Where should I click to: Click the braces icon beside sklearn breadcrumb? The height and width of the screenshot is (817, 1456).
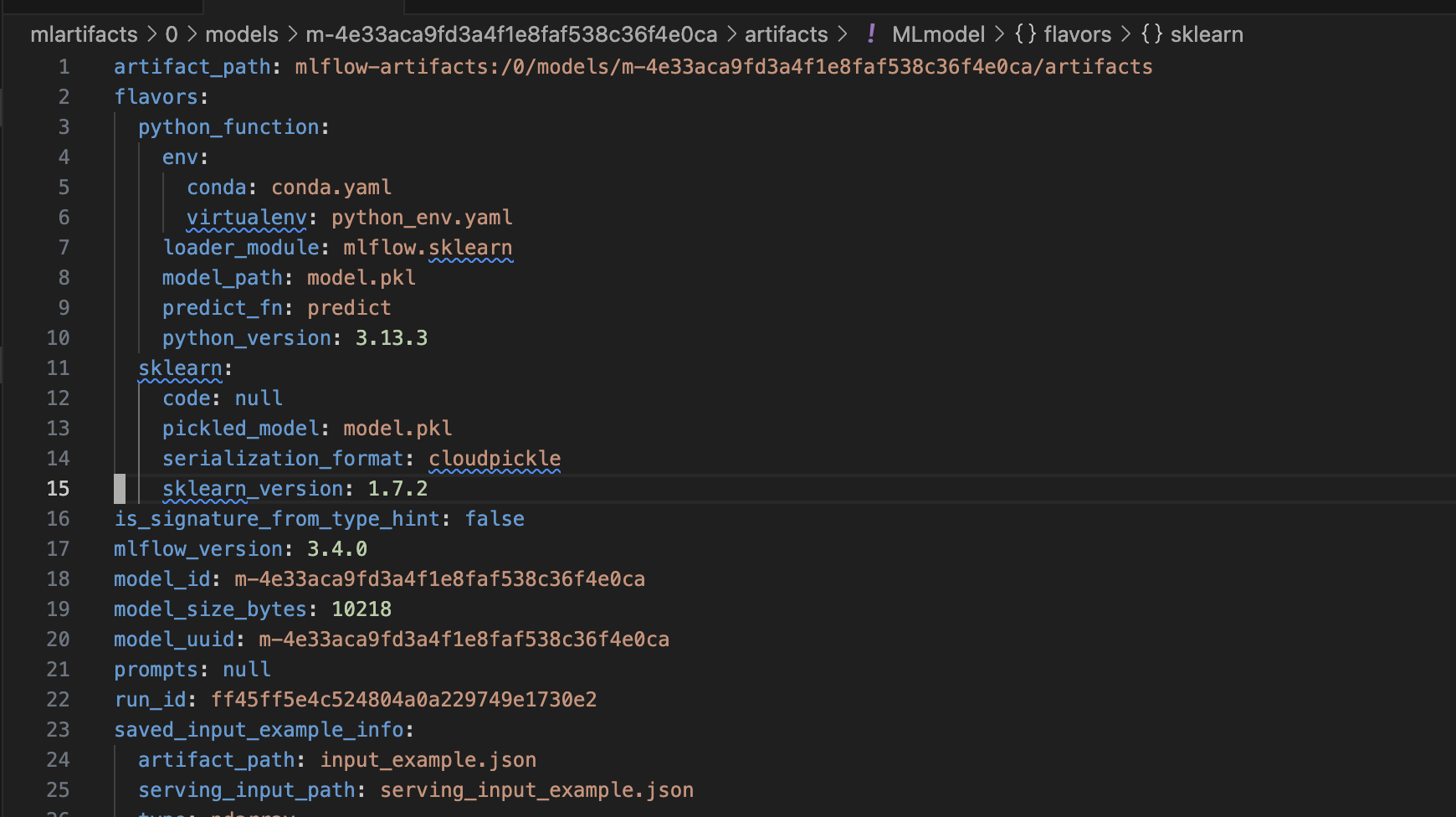coord(1151,34)
